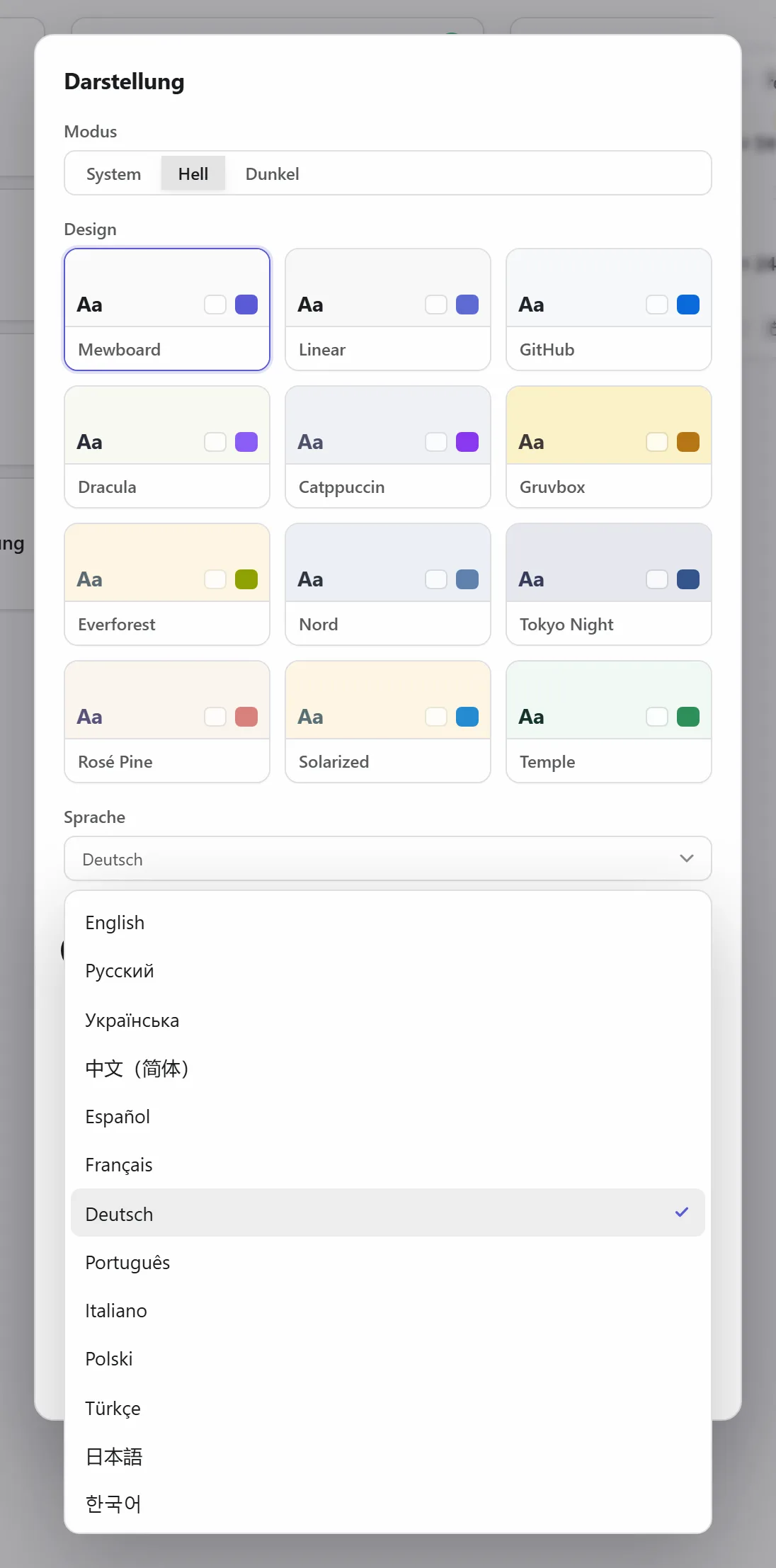Choose the Linear design theme
The width and height of the screenshot is (776, 1568).
[388, 309]
